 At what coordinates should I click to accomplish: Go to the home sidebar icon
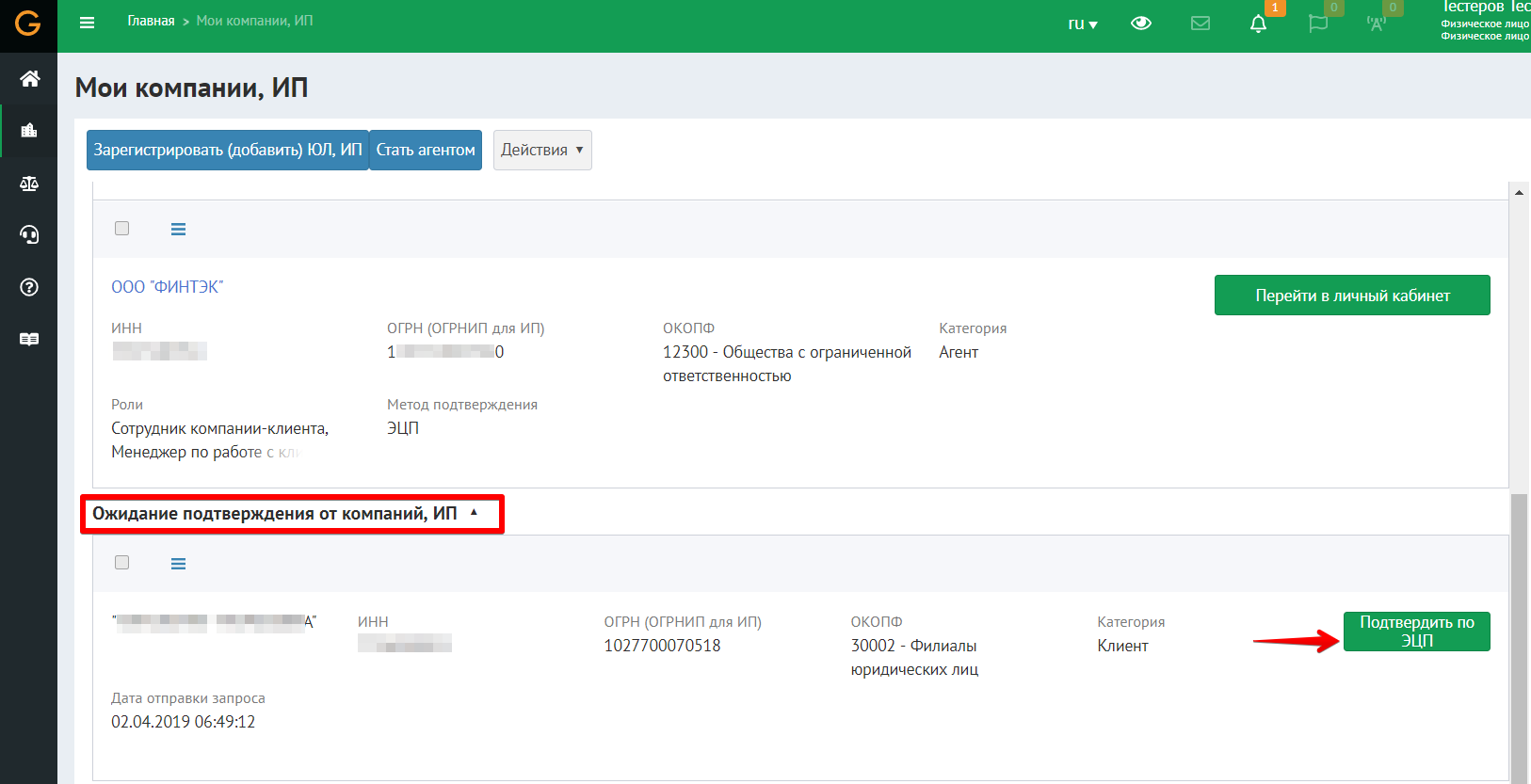coord(29,78)
